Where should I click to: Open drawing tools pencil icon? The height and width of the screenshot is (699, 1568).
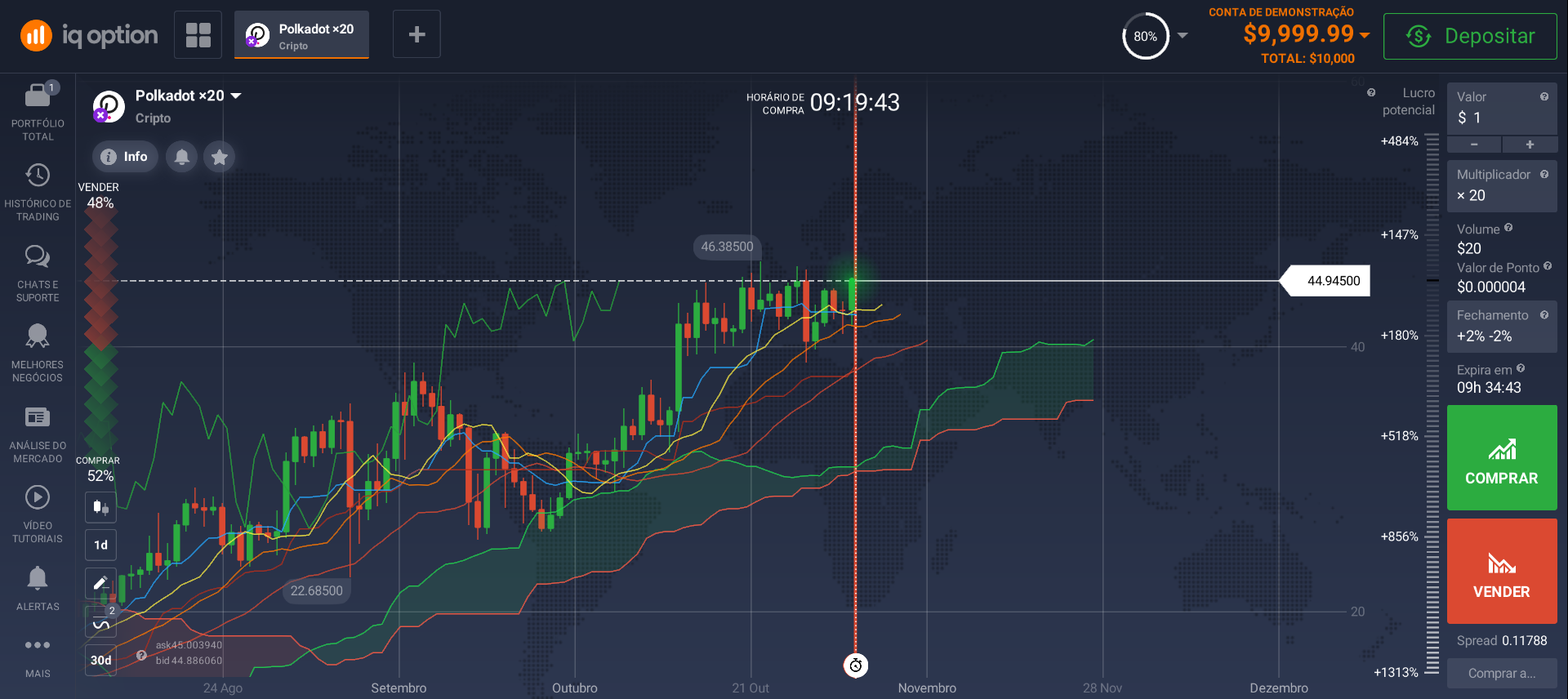tap(100, 583)
